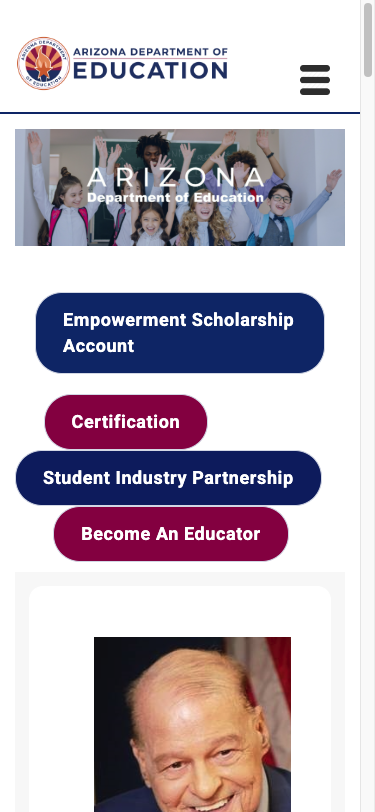375x812 pixels.
Task: Click the 'ARIZONA DEPARTMENT OF' header text
Action: 150,52
